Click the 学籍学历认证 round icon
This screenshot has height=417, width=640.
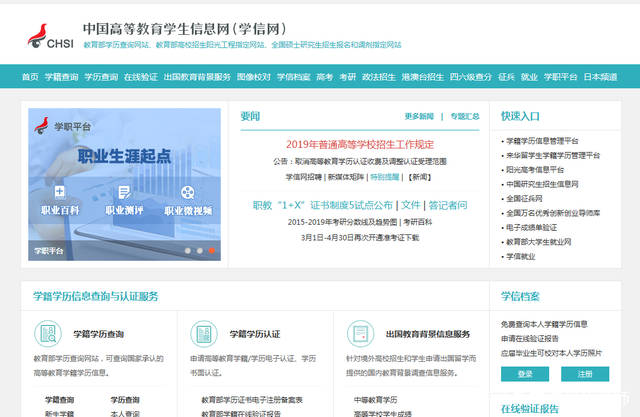[204, 333]
